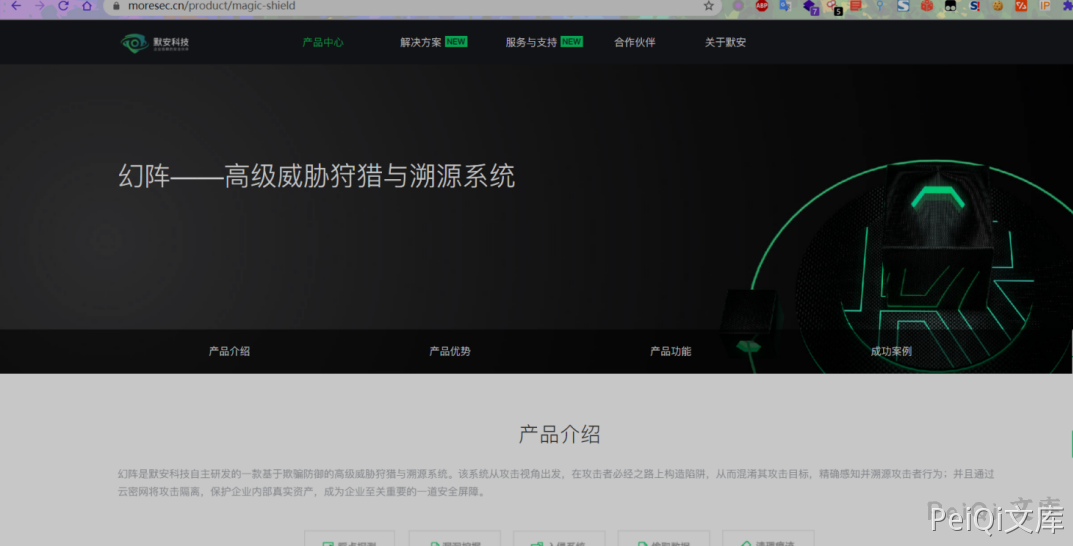The height and width of the screenshot is (546, 1073).
Task: Open the Google Translate extension icon
Action: (x=786, y=6)
